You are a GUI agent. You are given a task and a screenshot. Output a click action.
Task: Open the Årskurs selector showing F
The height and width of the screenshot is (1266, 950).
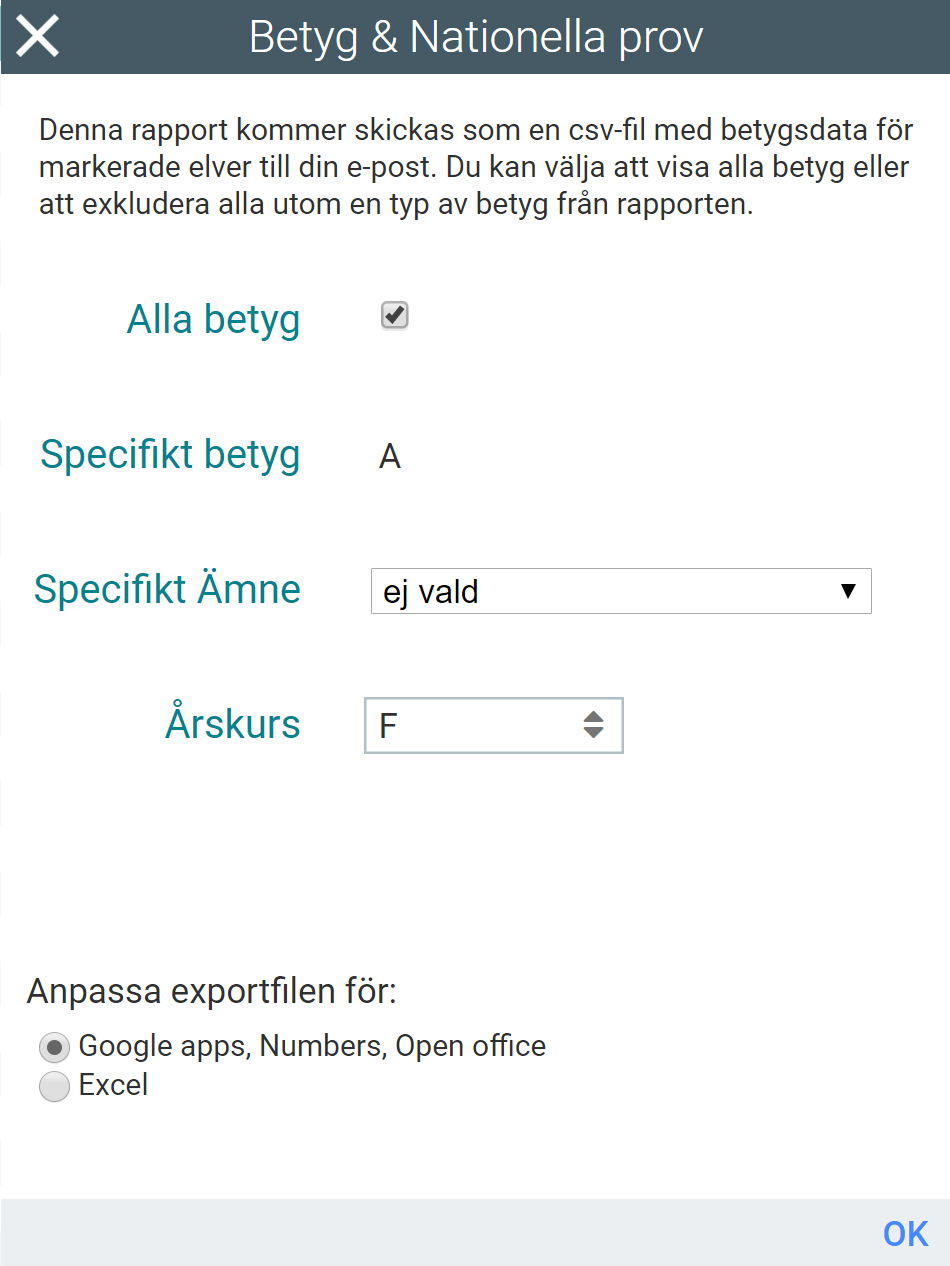(x=493, y=725)
